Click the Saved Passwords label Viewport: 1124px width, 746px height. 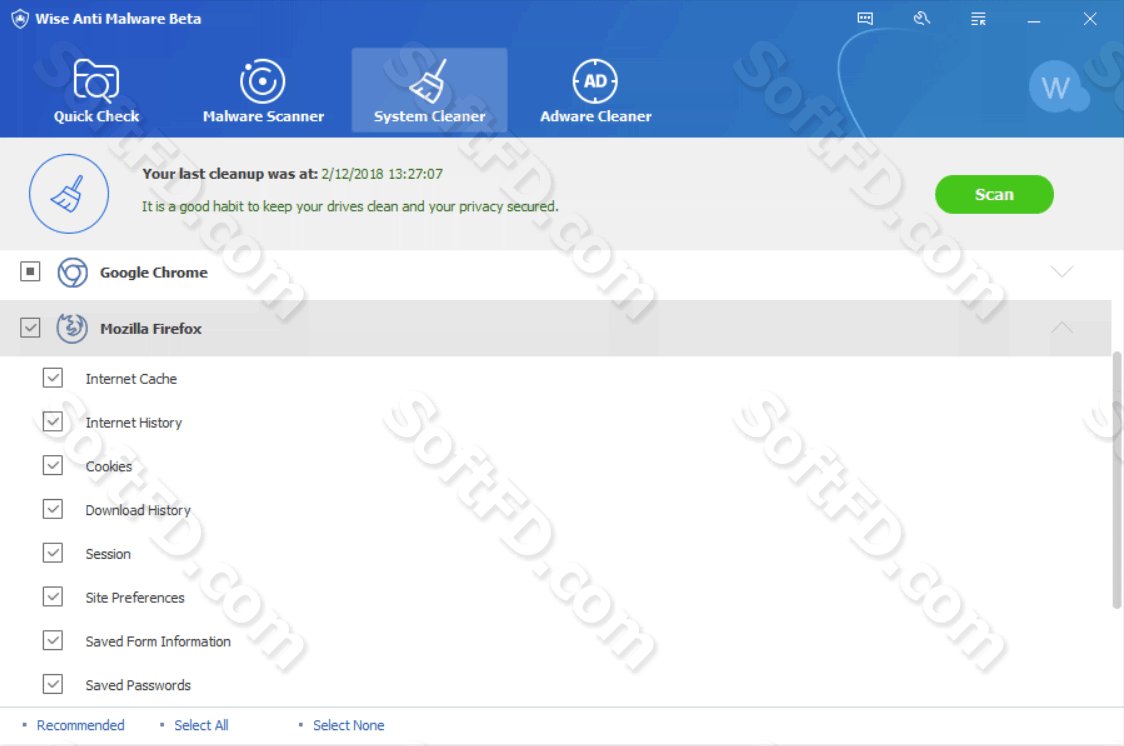coord(138,685)
